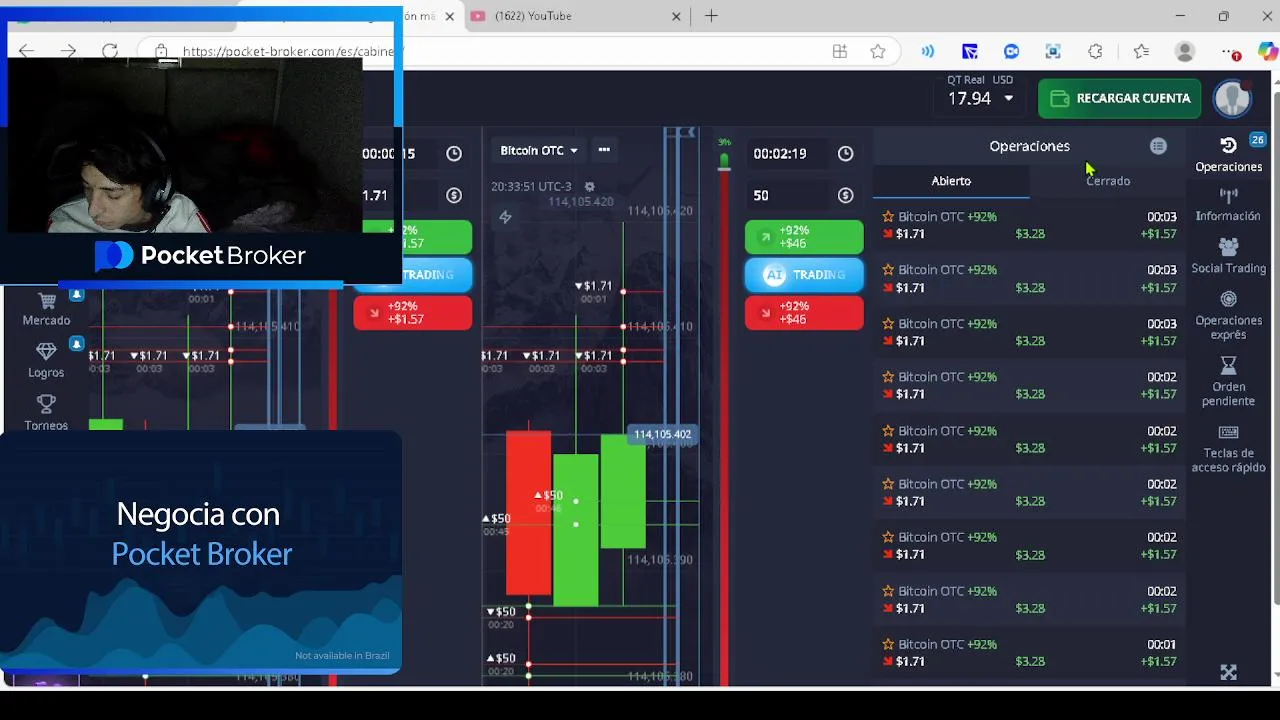The image size is (1280, 720).
Task: Click the 114,105.402 current price label
Action: point(662,434)
